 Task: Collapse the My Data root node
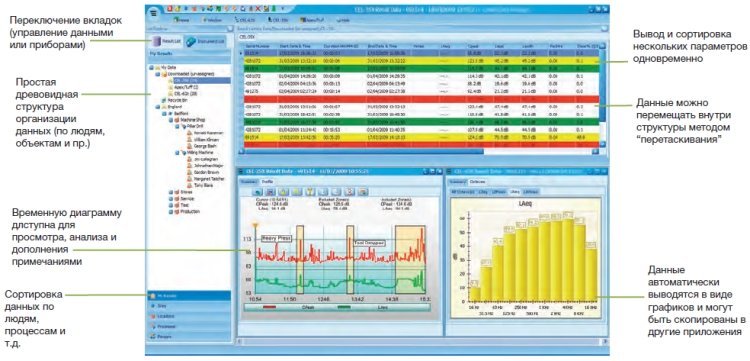tap(152, 68)
